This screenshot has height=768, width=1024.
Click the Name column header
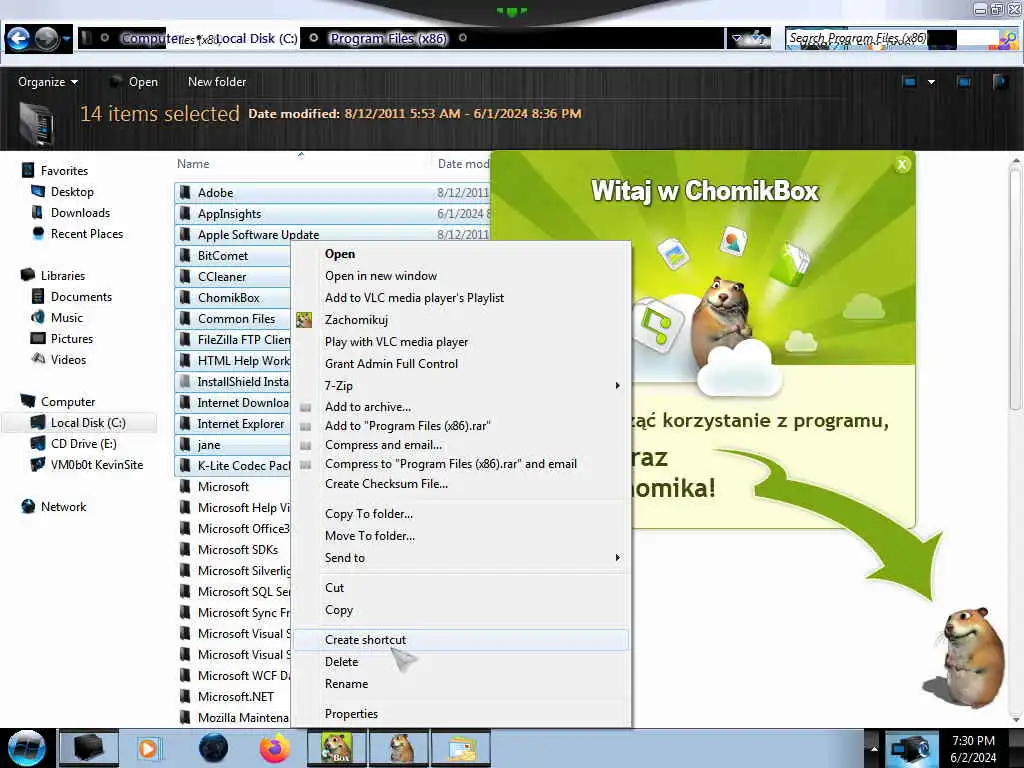coord(193,163)
